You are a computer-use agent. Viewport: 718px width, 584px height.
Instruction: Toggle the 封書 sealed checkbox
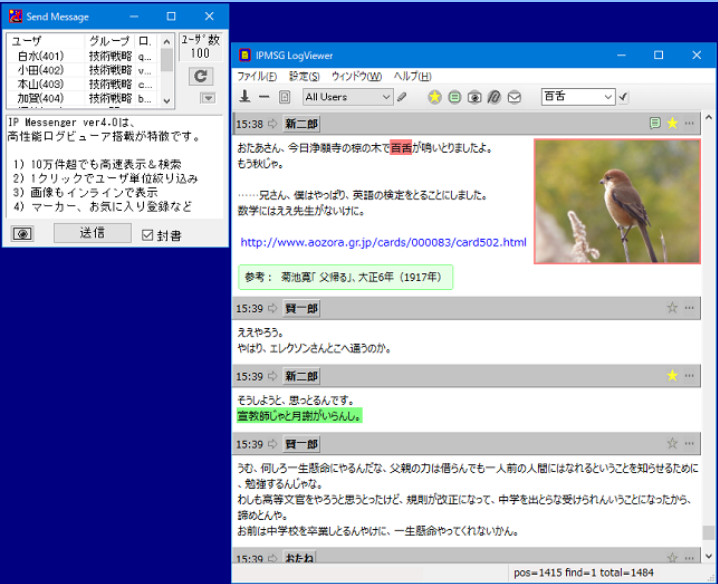click(148, 235)
